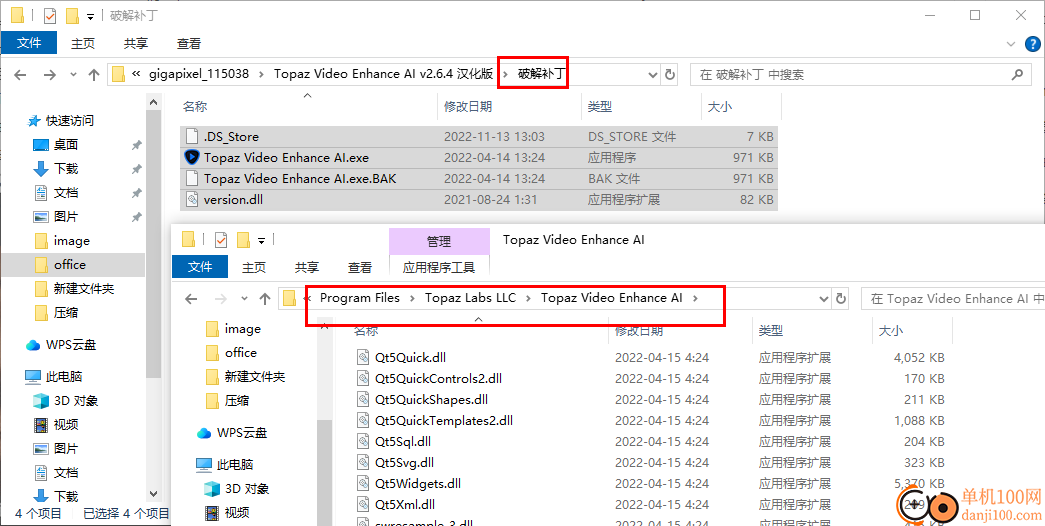1045x526 pixels.
Task: Click the Qt5Quick.dll file icon
Action: [x=363, y=357]
